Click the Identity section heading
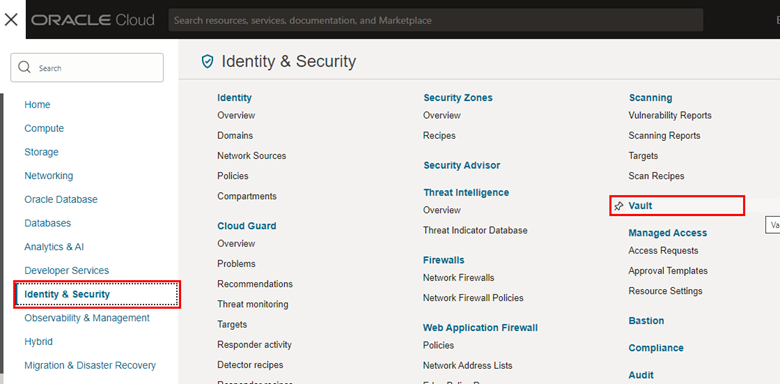 [x=234, y=97]
